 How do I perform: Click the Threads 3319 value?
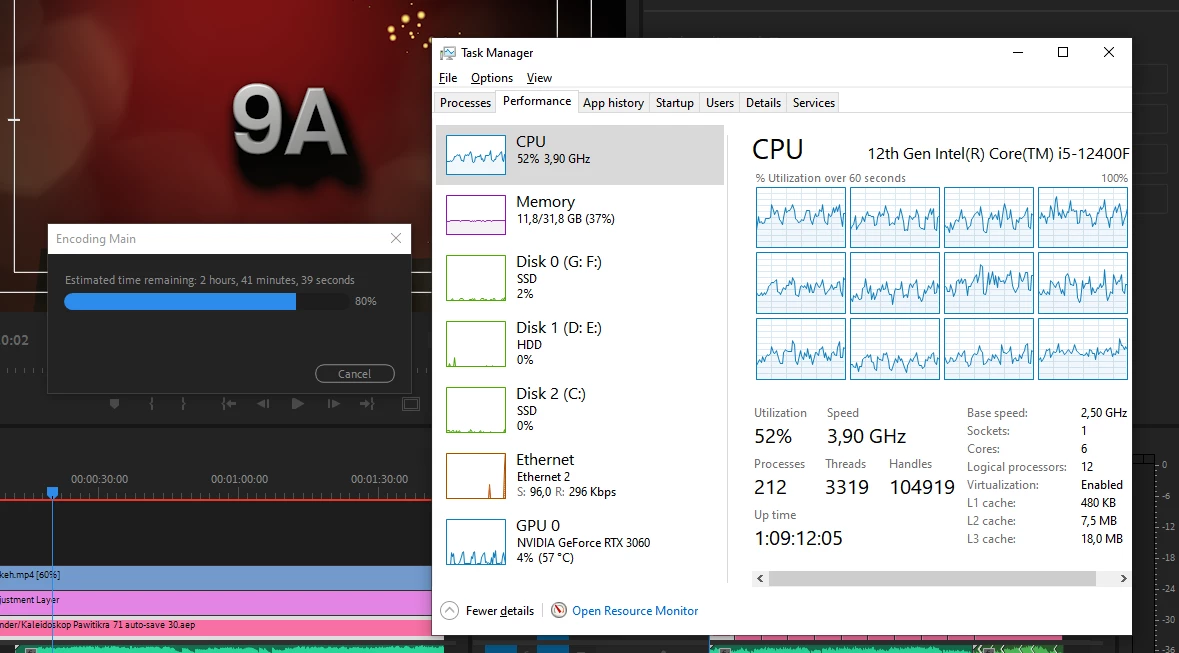[x=847, y=487]
